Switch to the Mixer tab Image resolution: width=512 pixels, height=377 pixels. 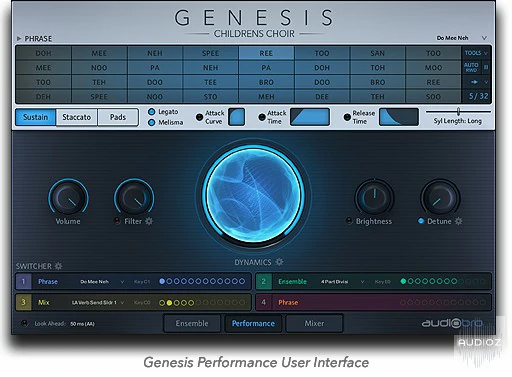point(314,323)
